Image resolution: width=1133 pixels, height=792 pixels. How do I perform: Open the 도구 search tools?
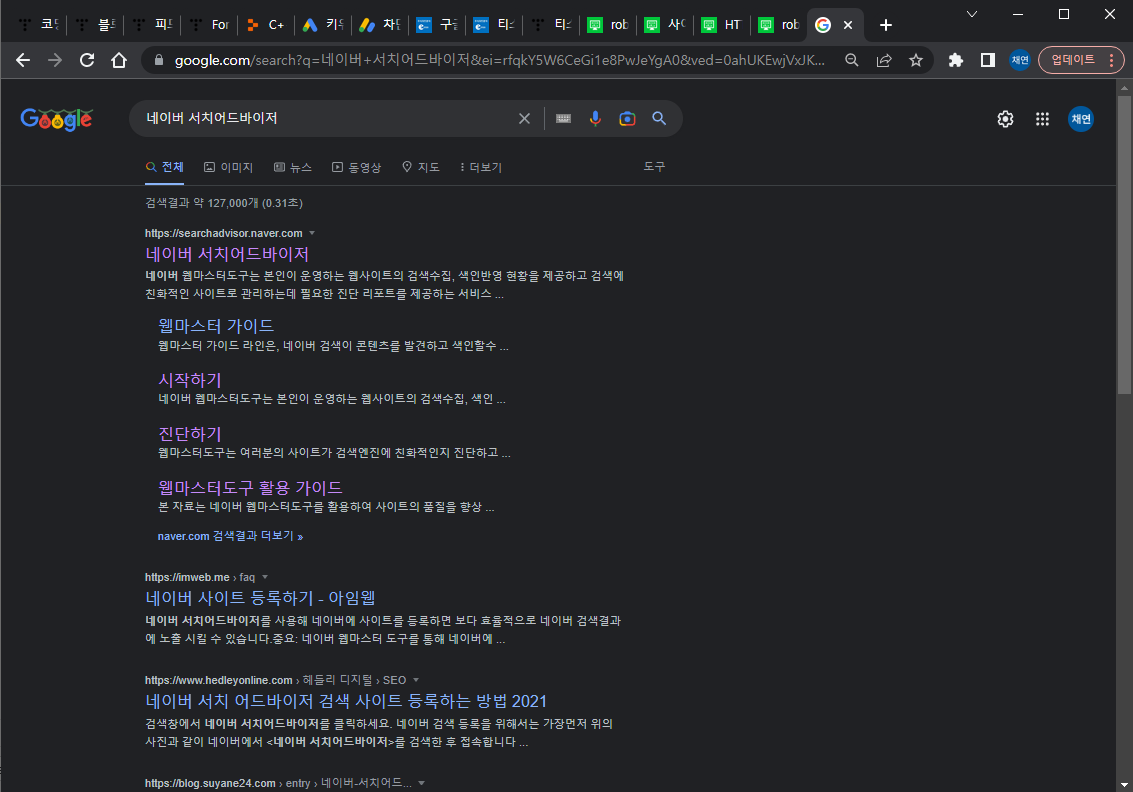pos(654,166)
